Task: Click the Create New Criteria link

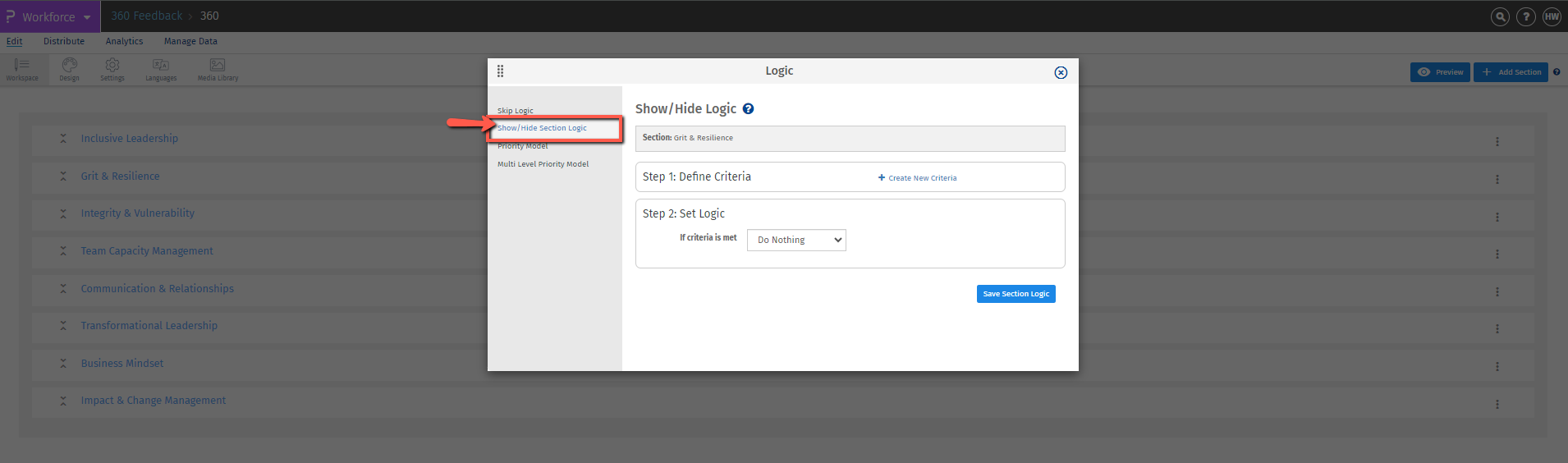Action: pyautogui.click(x=918, y=178)
